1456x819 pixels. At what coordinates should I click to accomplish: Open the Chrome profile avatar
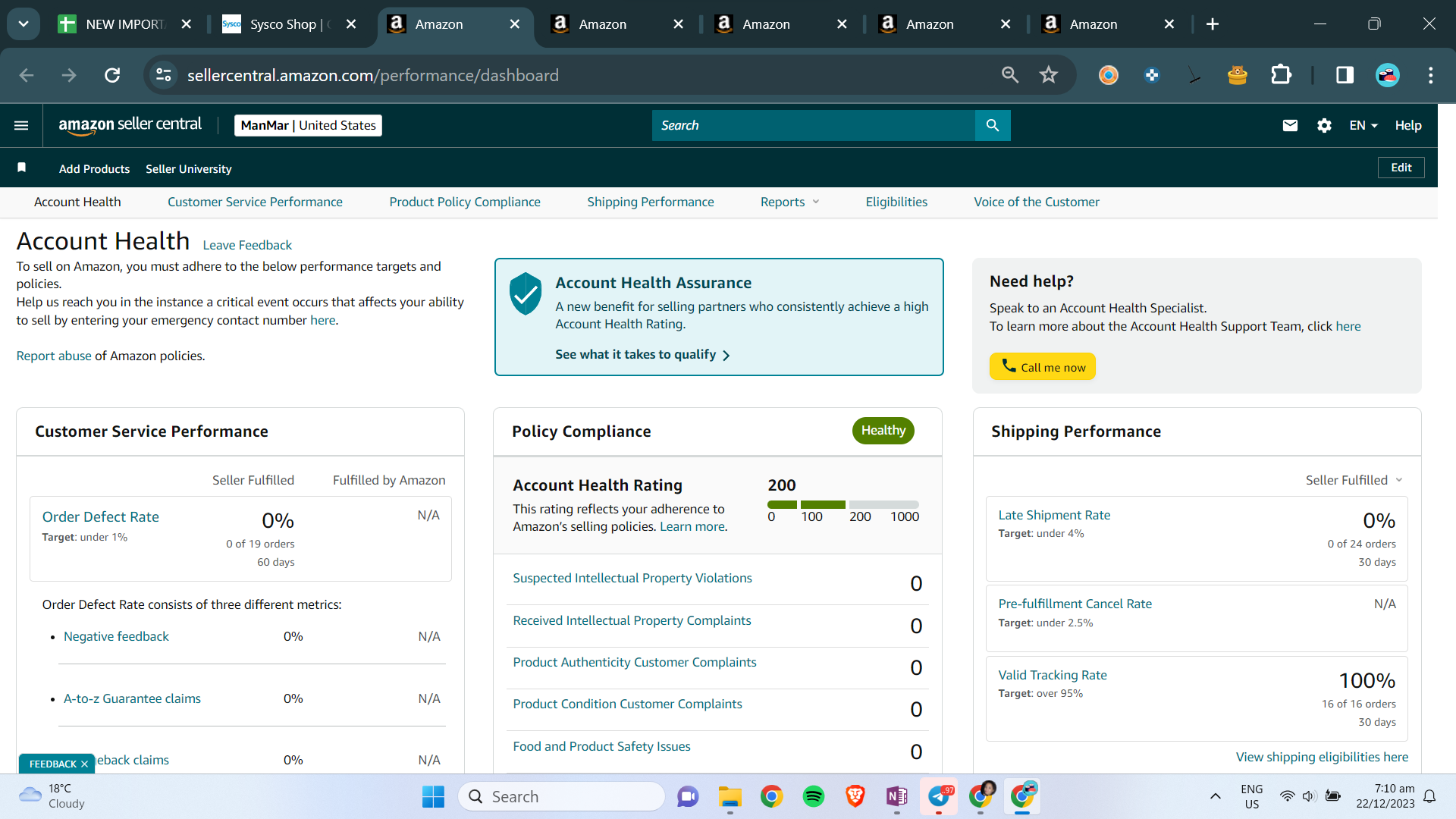pos(1388,75)
